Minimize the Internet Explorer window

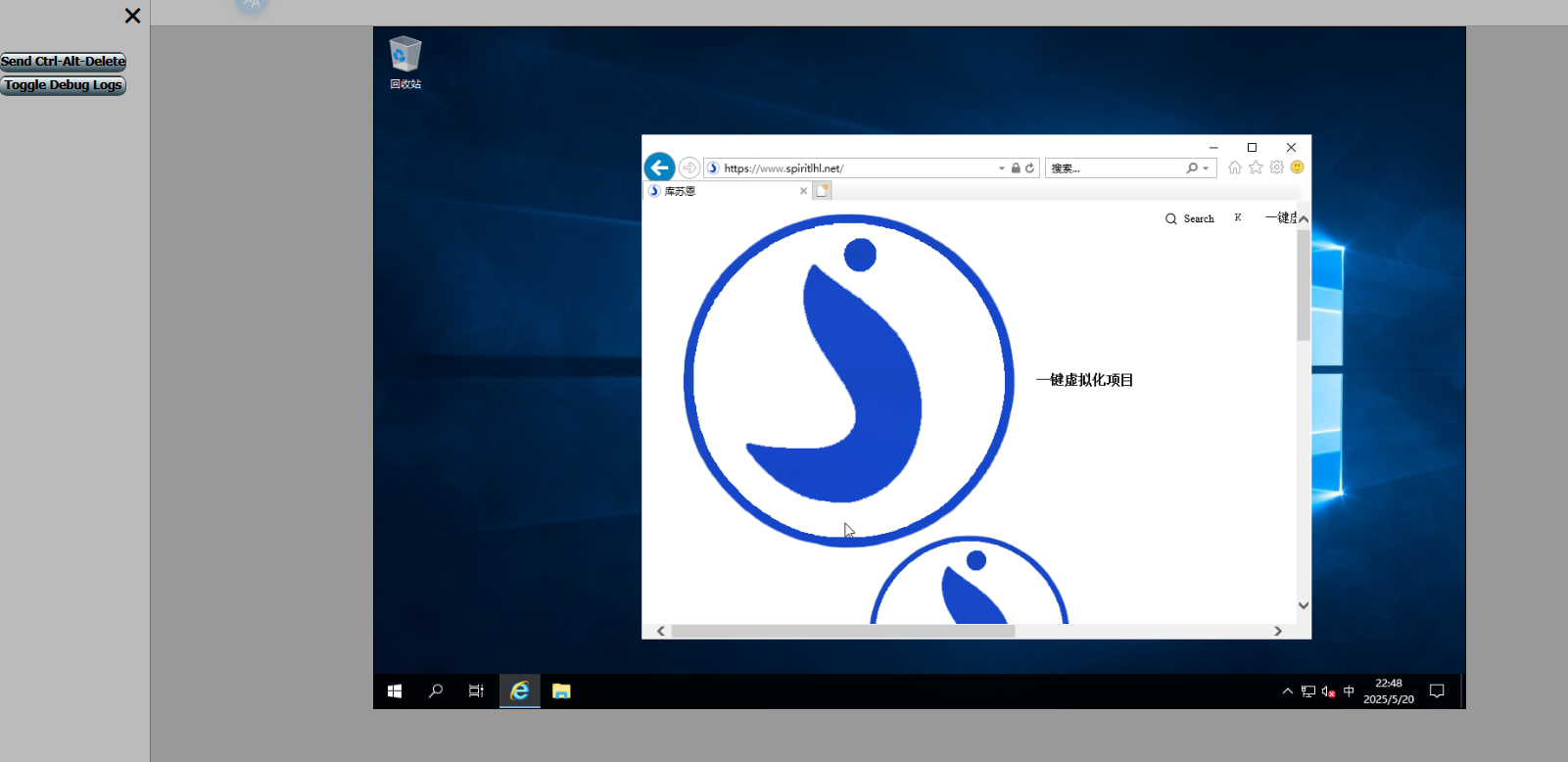point(1213,148)
